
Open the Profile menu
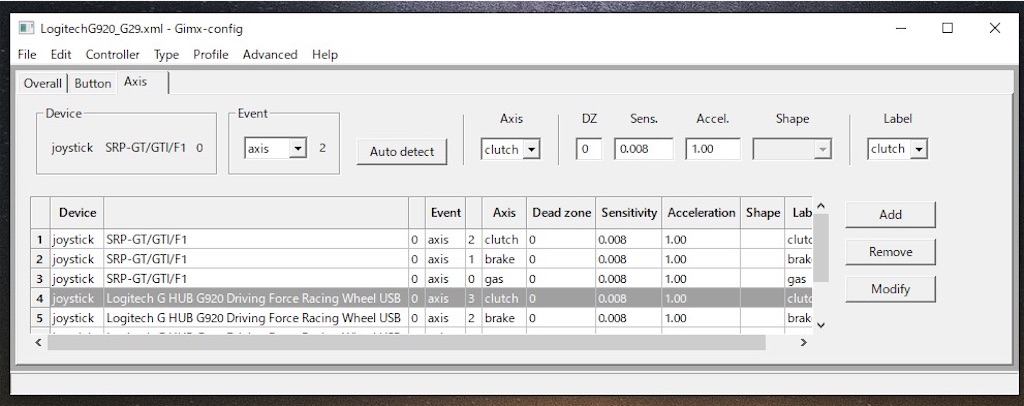(x=210, y=55)
